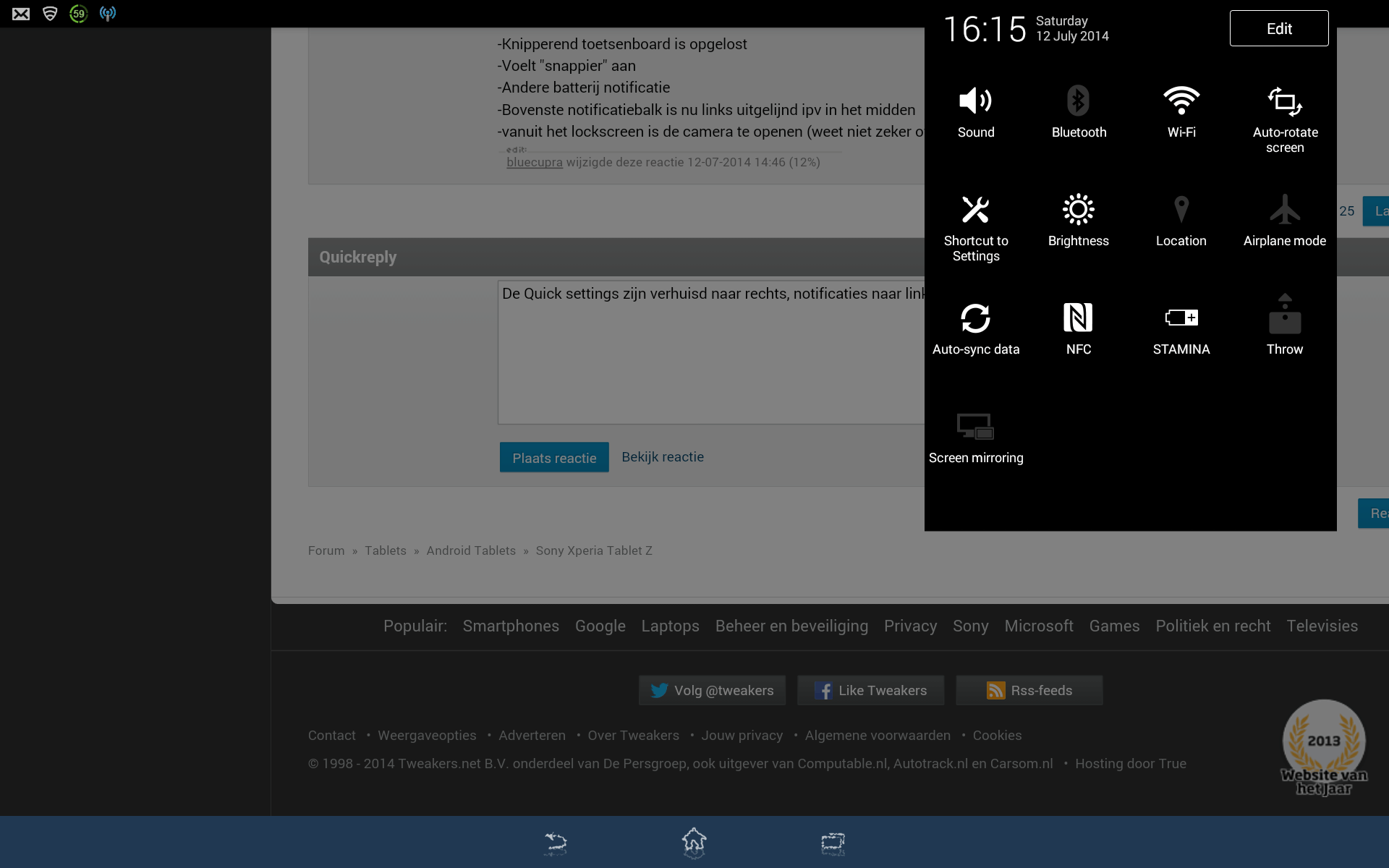The height and width of the screenshot is (868, 1389).
Task: Click the Plaats reactie button
Action: [x=554, y=457]
